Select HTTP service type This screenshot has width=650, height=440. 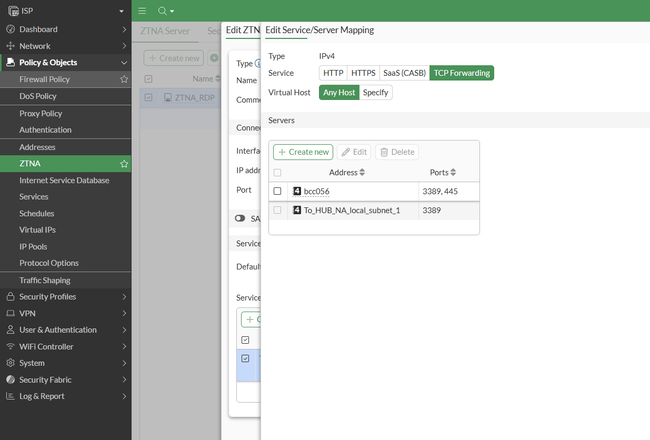[x=333, y=73]
